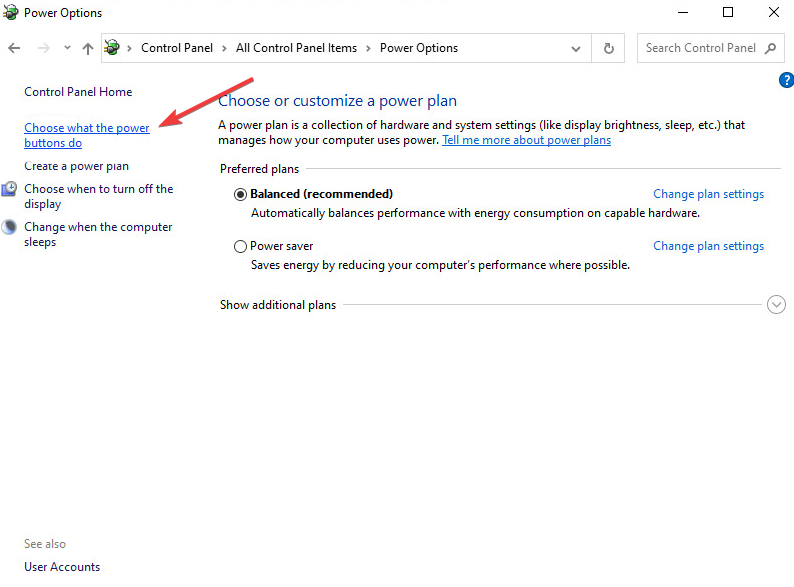Expand the chevron after Control Panel breadcrumb
This screenshot has height=587, width=794.
pyautogui.click(x=224, y=49)
